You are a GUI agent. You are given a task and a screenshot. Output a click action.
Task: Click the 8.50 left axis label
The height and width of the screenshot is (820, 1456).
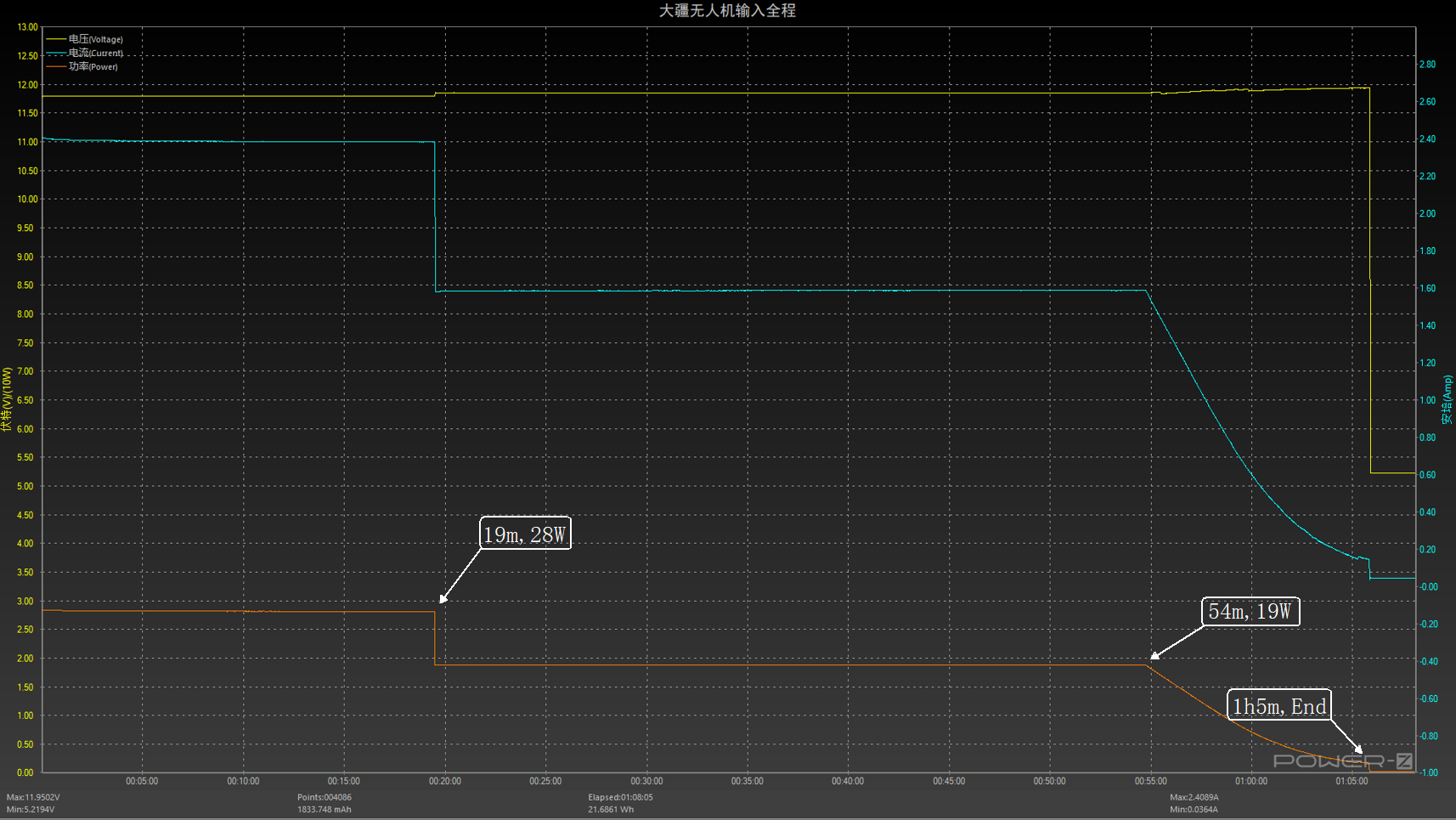click(x=25, y=286)
